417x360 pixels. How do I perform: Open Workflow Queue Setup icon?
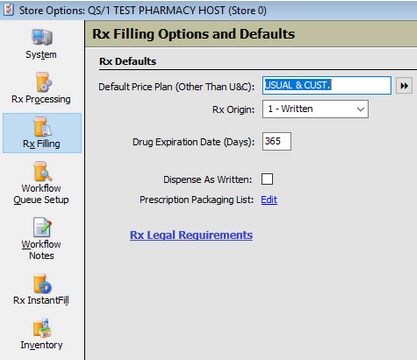[x=42, y=171]
